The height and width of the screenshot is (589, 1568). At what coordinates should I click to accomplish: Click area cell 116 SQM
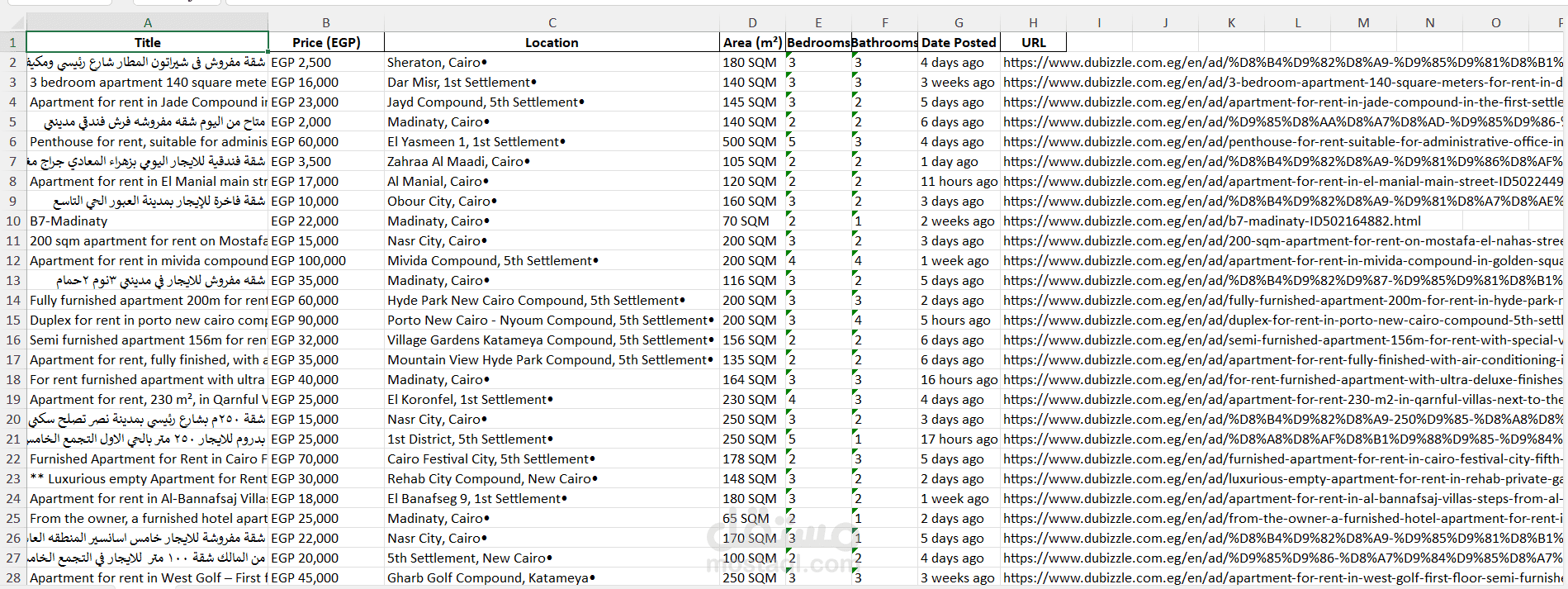pyautogui.click(x=752, y=280)
